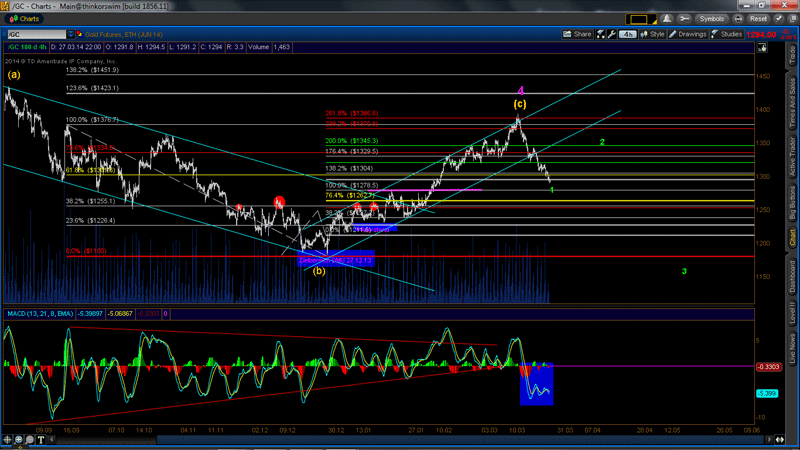Viewport: 800px width, 450px height.
Task: Toggle the 4h timeframe button
Action: [627, 33]
